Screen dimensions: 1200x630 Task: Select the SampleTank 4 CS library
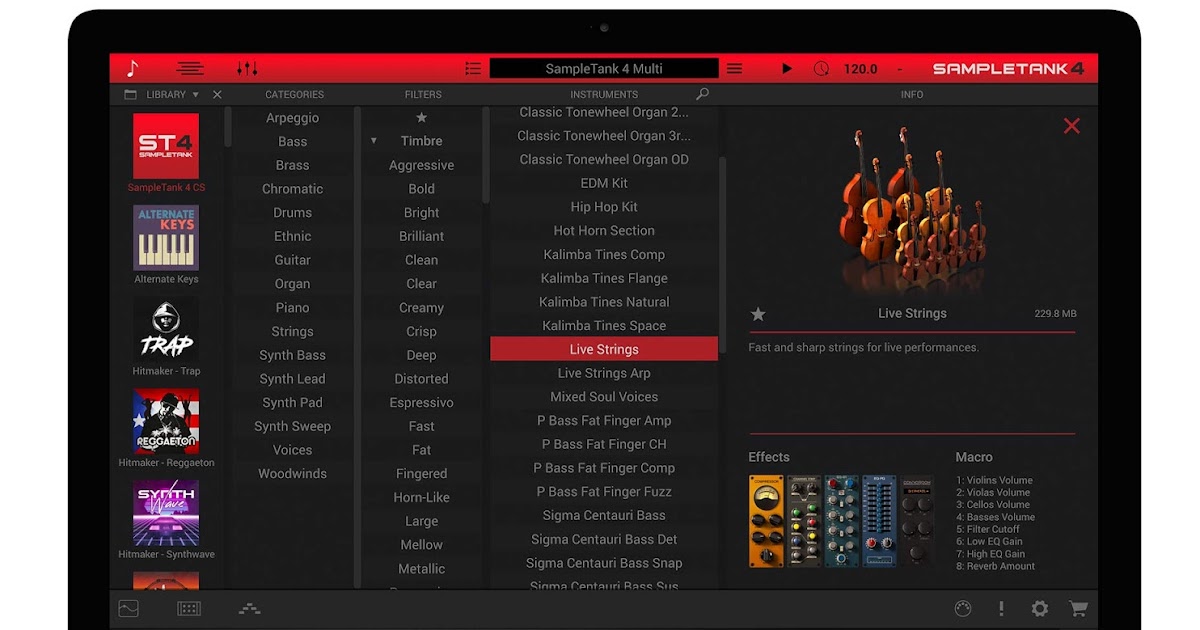point(166,152)
